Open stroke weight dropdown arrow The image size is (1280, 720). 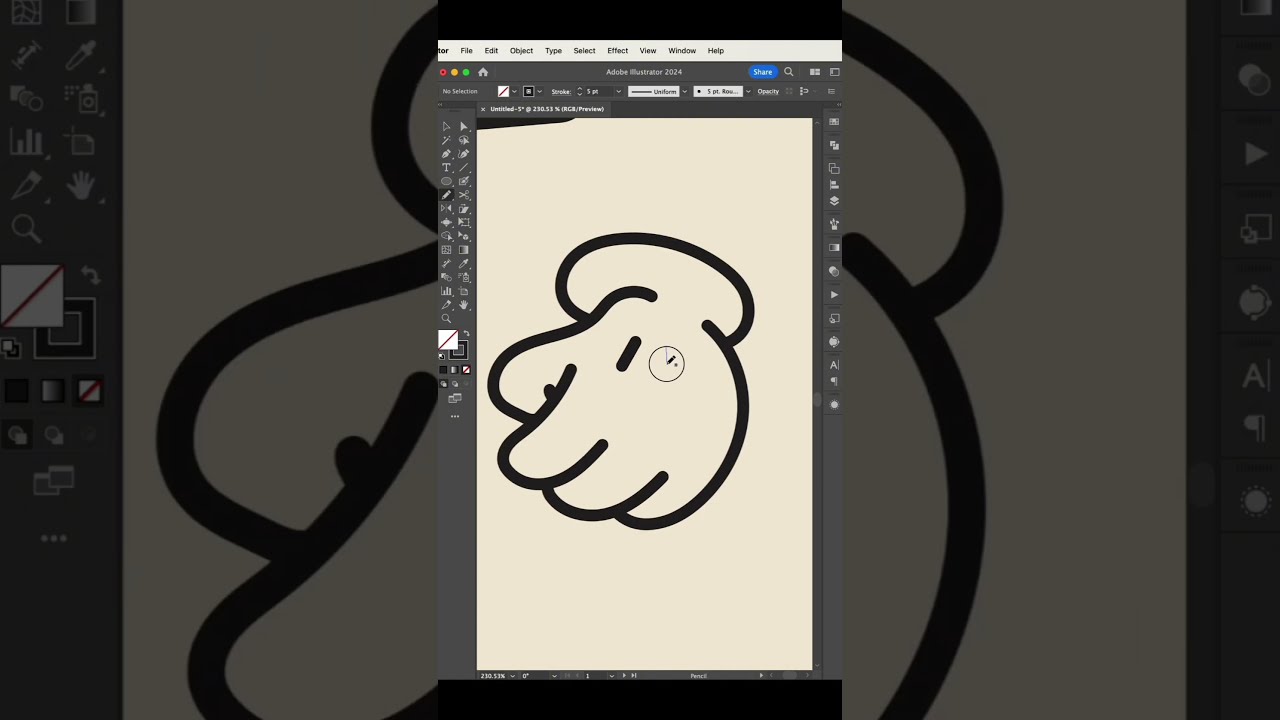click(x=618, y=92)
